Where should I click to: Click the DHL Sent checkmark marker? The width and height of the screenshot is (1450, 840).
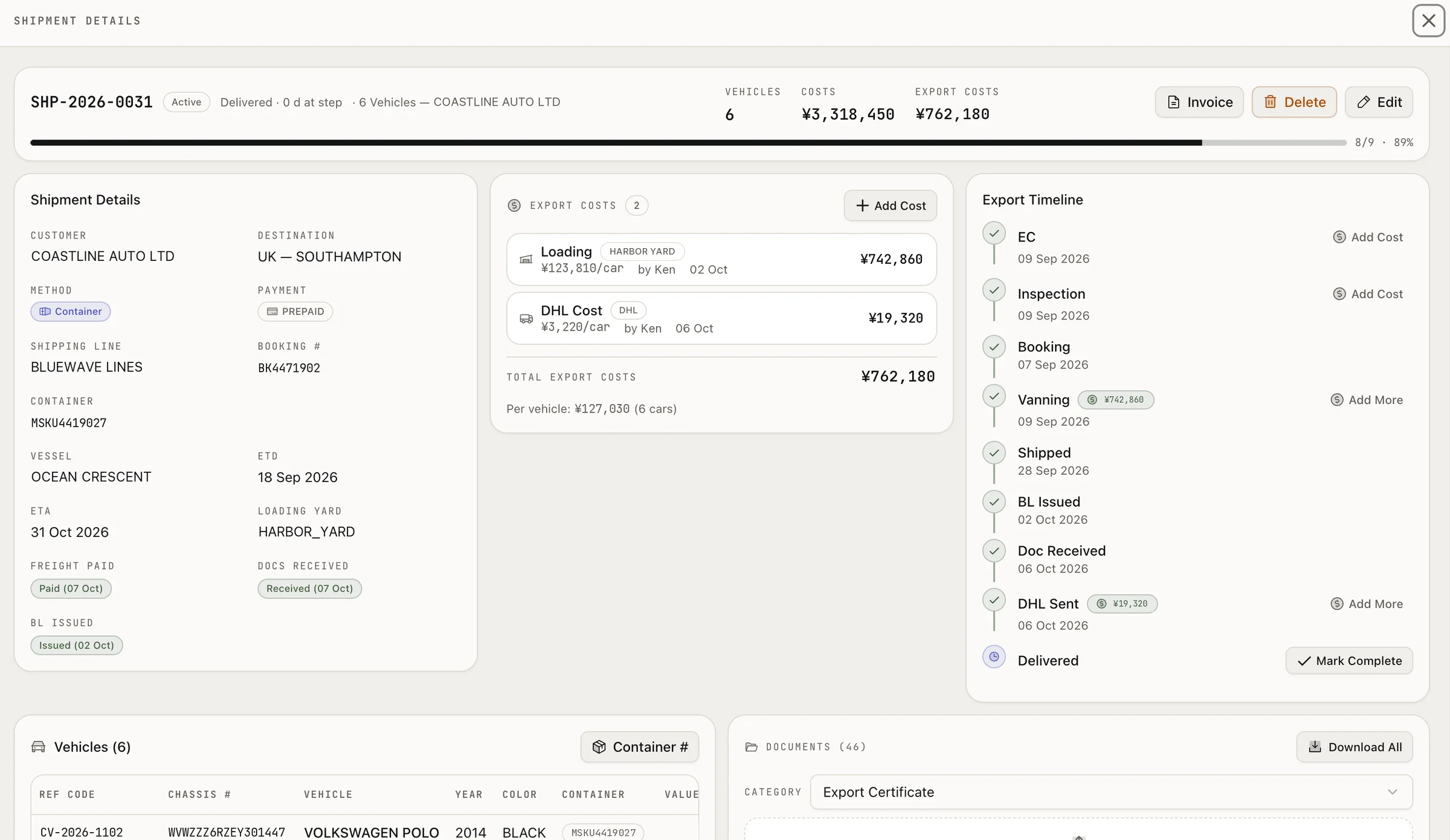tap(994, 600)
